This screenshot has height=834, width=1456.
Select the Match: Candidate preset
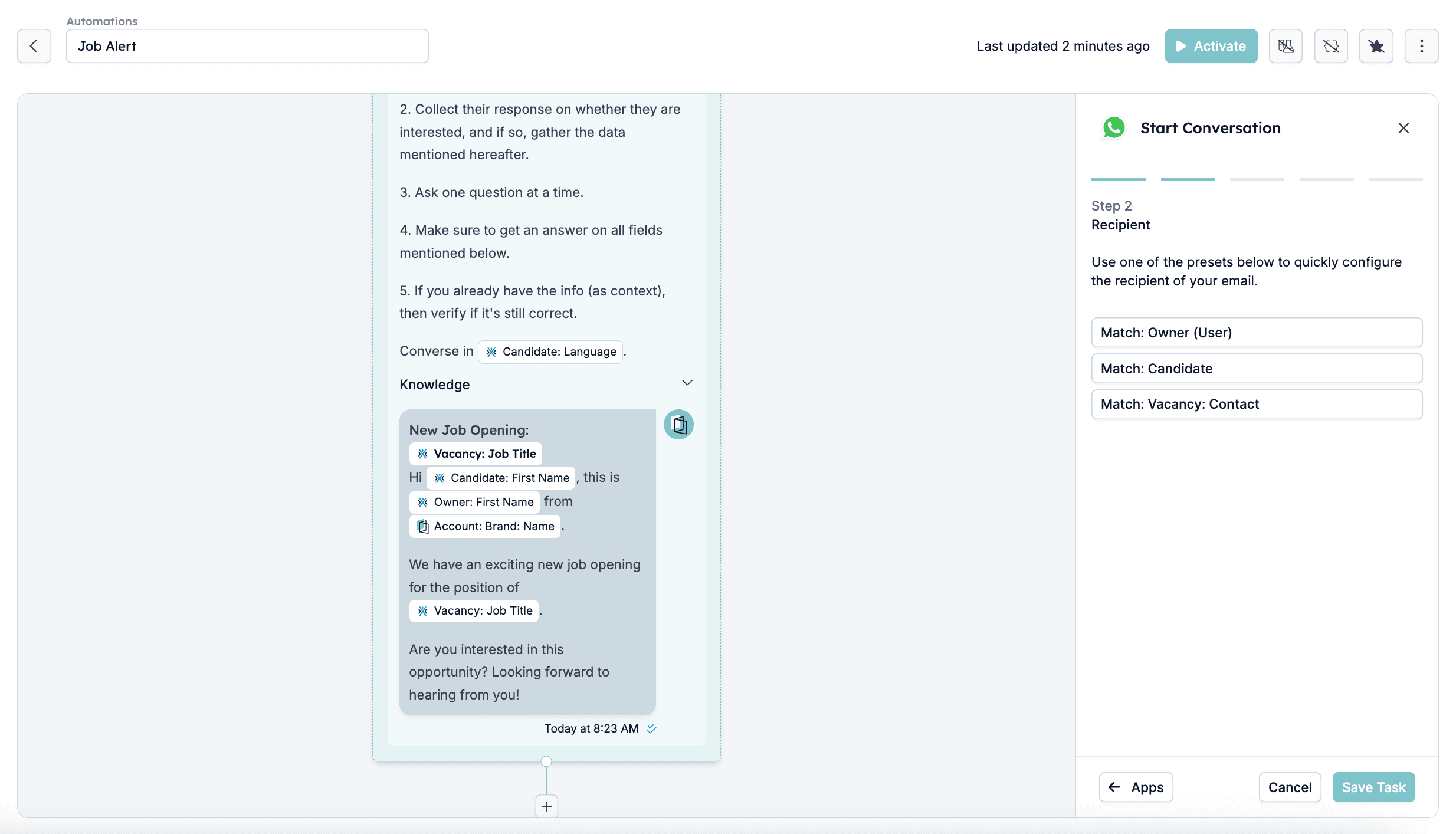point(1257,369)
